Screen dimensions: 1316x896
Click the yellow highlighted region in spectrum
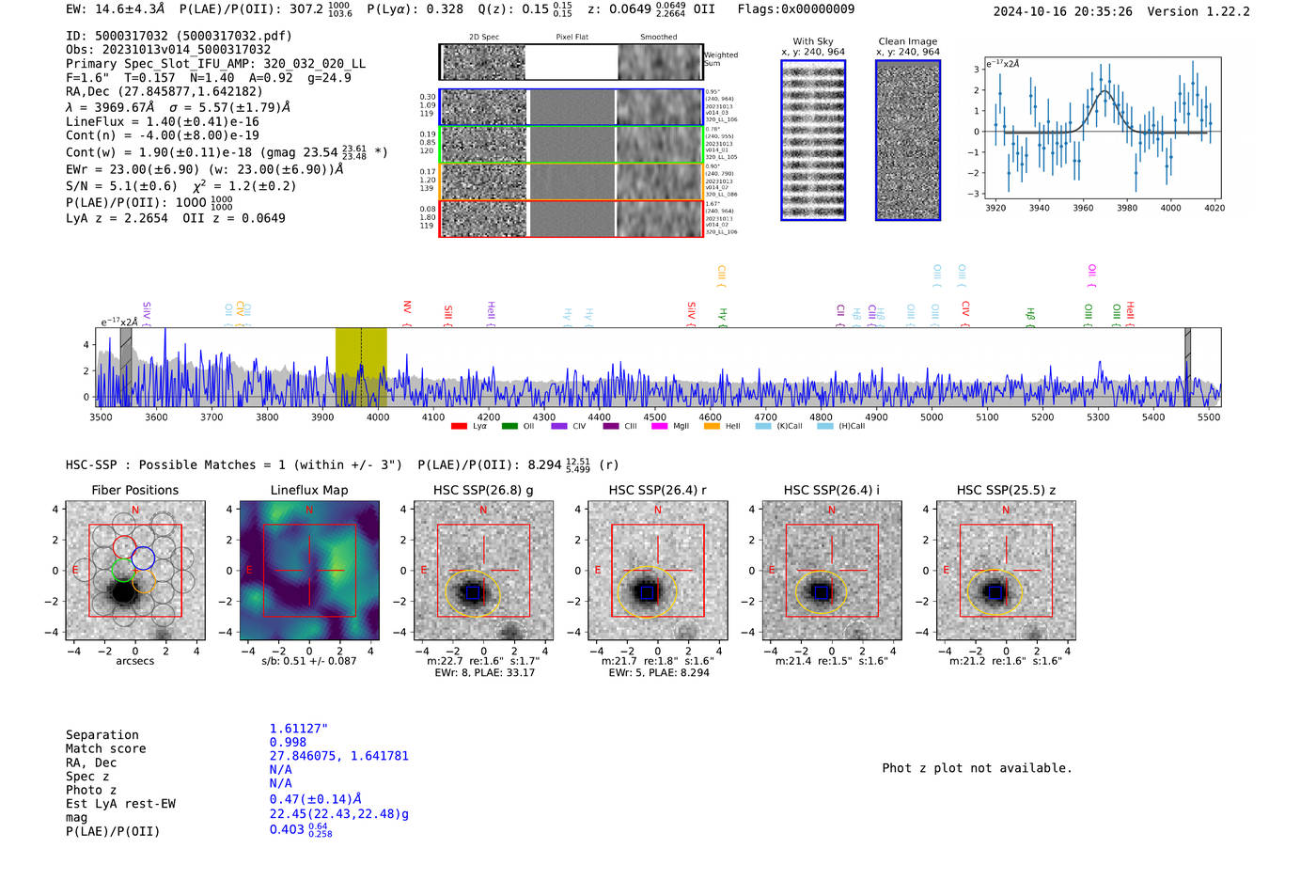click(x=361, y=367)
